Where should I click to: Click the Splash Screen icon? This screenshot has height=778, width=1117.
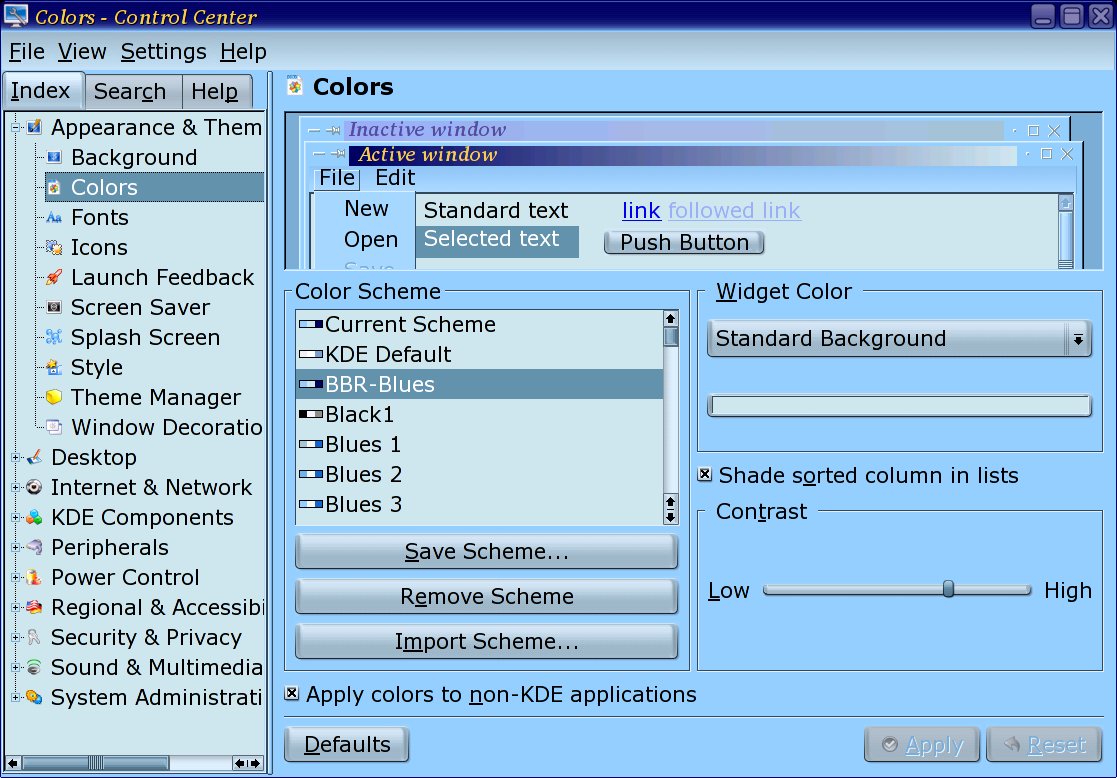[x=54, y=337]
